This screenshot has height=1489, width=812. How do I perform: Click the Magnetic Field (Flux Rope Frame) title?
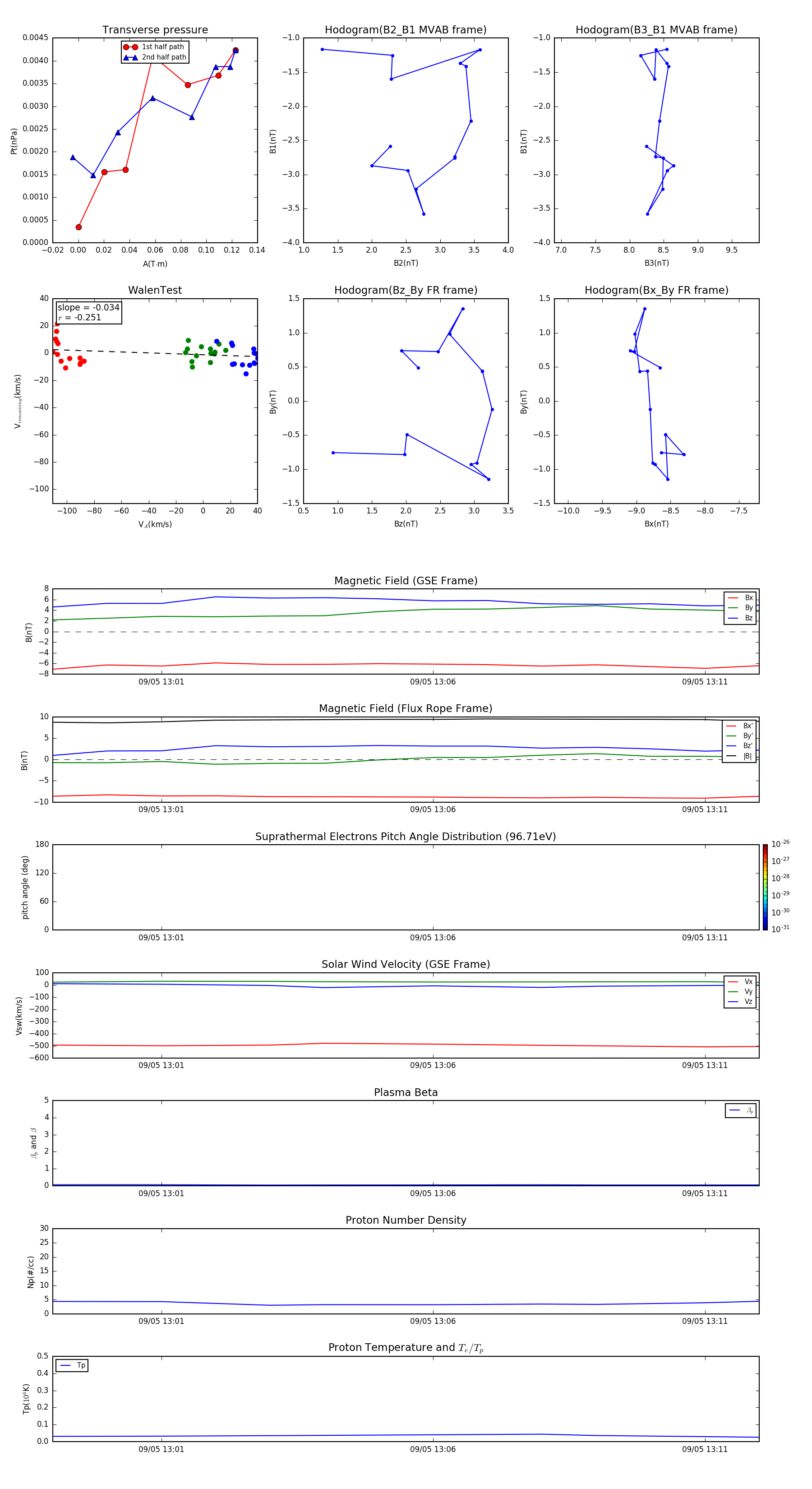406,709
